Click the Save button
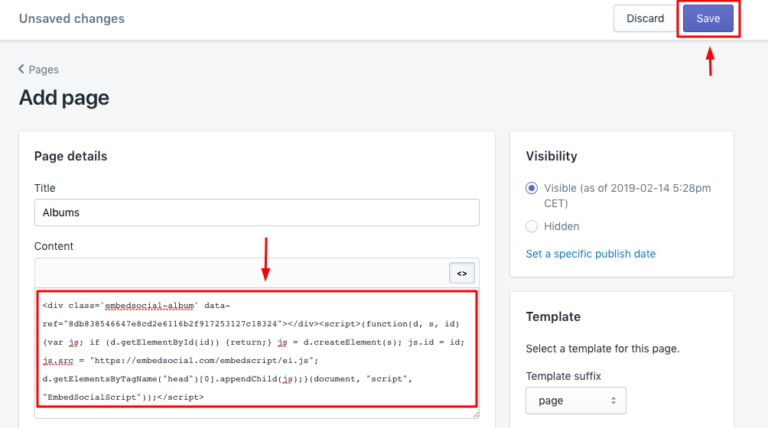This screenshot has height=428, width=768. pyautogui.click(x=708, y=19)
